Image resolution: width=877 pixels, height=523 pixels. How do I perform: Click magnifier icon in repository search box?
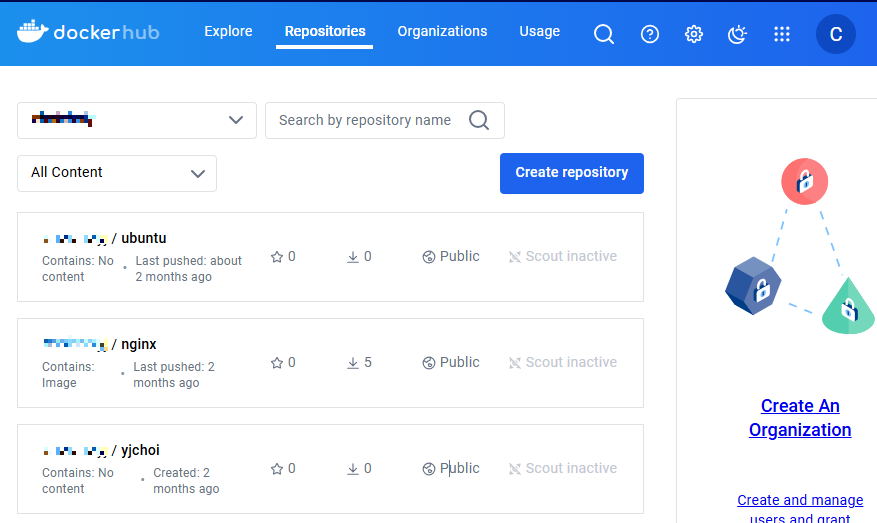tap(479, 120)
